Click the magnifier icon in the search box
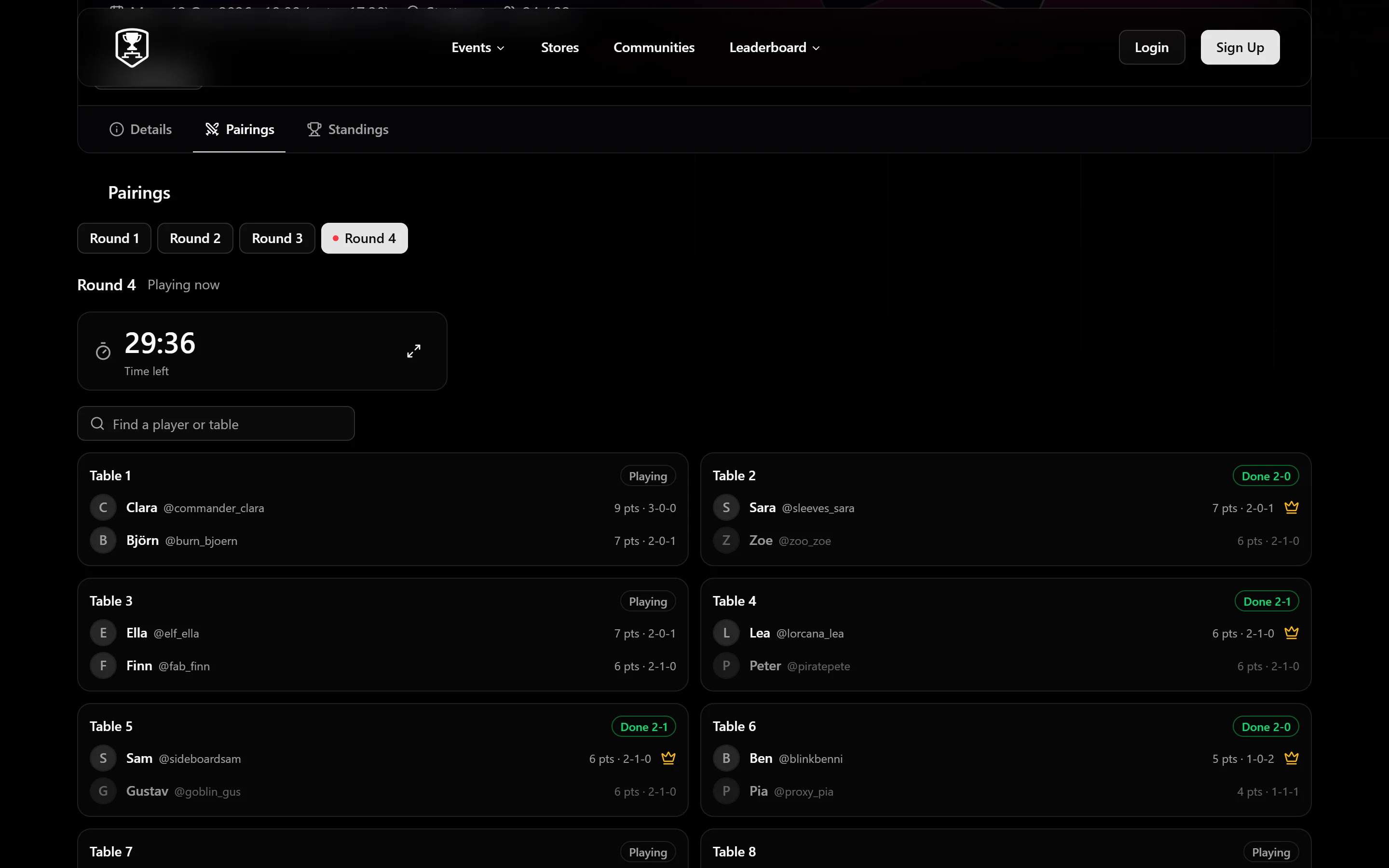1389x868 pixels. [x=97, y=424]
